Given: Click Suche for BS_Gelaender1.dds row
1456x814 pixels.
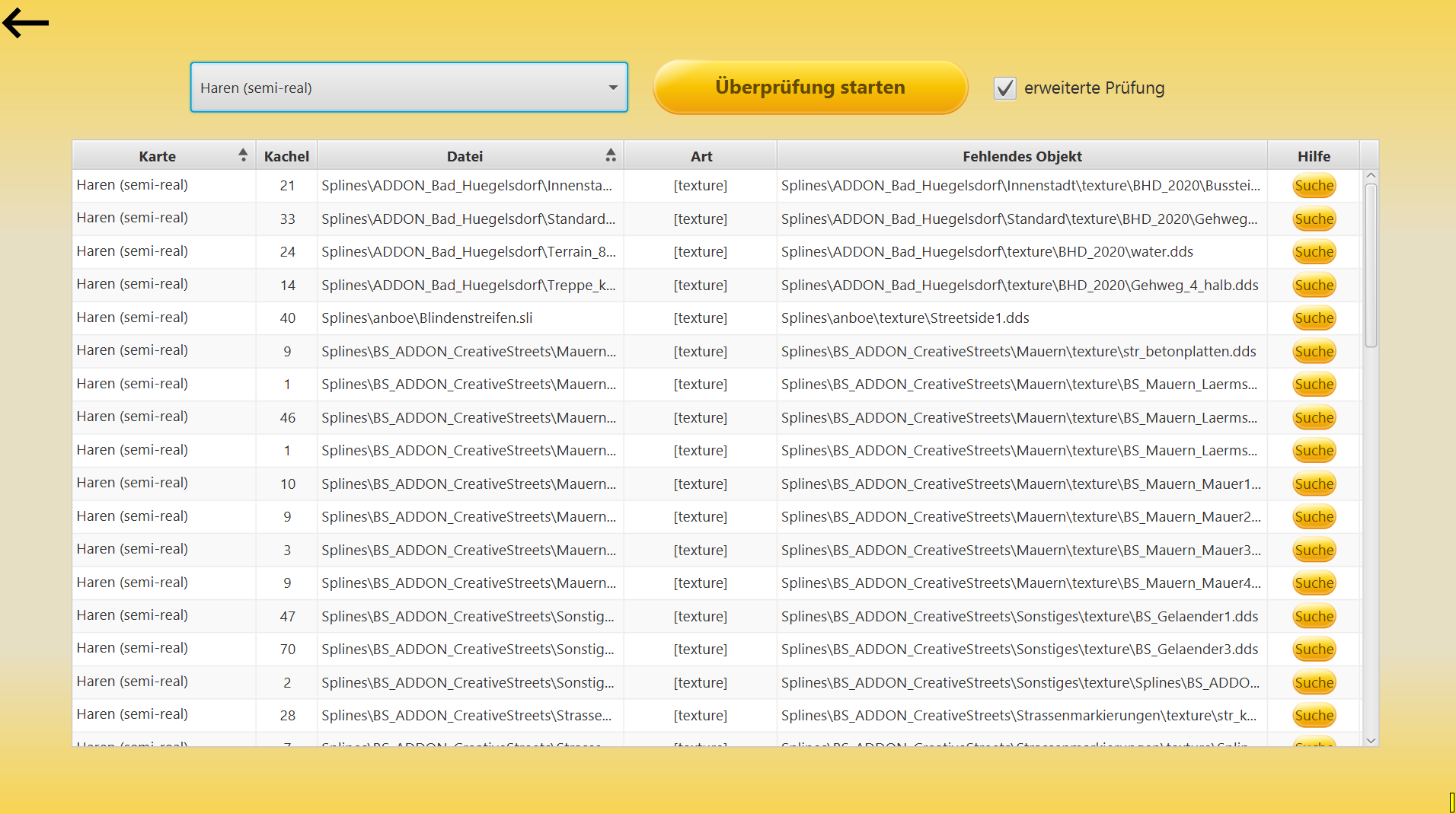Looking at the screenshot, I should point(1314,617).
